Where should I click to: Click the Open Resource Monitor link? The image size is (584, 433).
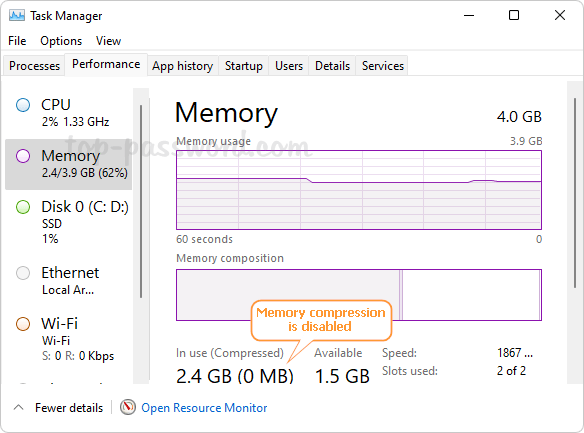tap(204, 408)
